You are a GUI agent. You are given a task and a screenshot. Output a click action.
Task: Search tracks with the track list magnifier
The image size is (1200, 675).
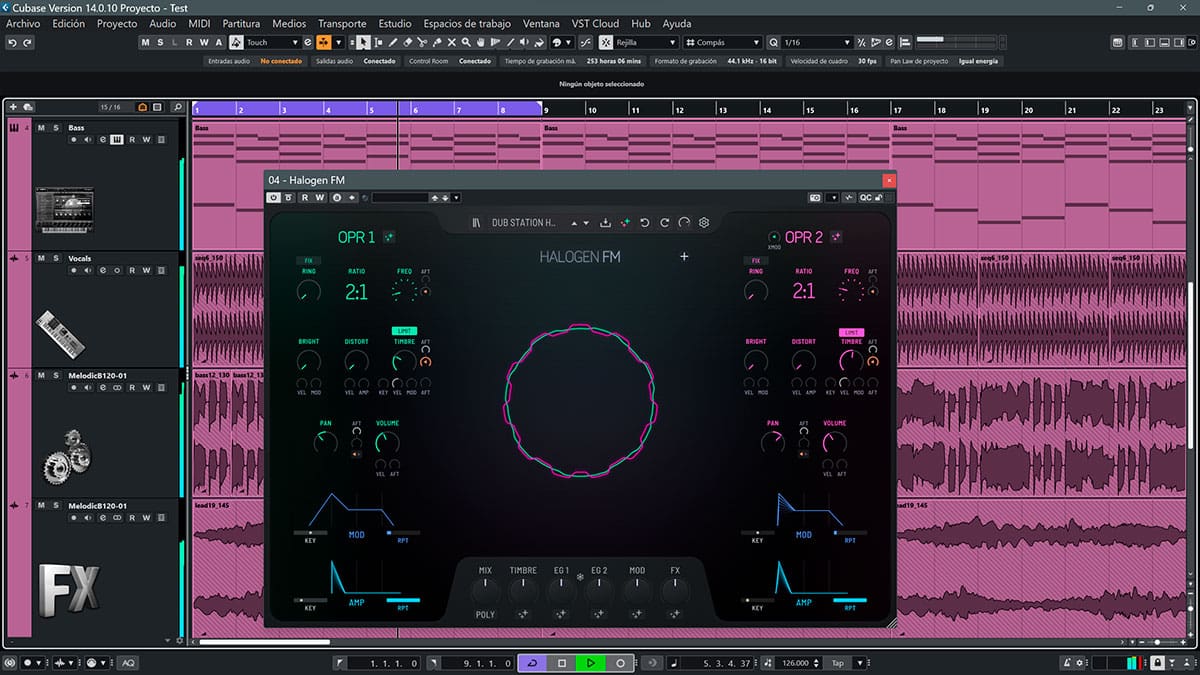point(178,107)
